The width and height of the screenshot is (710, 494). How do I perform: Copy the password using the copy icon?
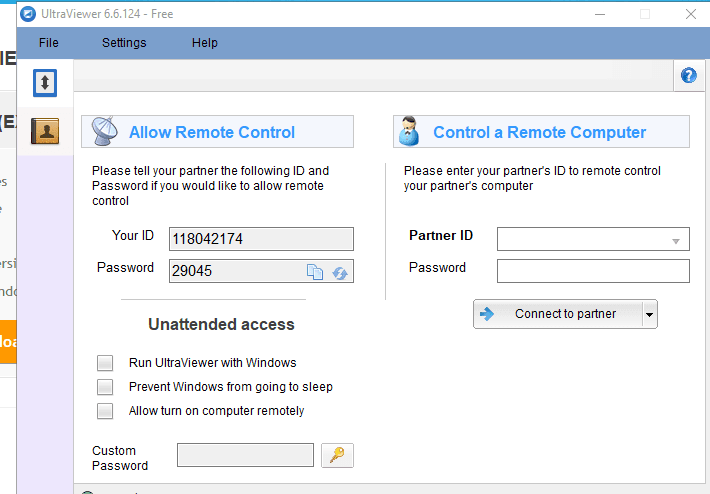tap(315, 272)
